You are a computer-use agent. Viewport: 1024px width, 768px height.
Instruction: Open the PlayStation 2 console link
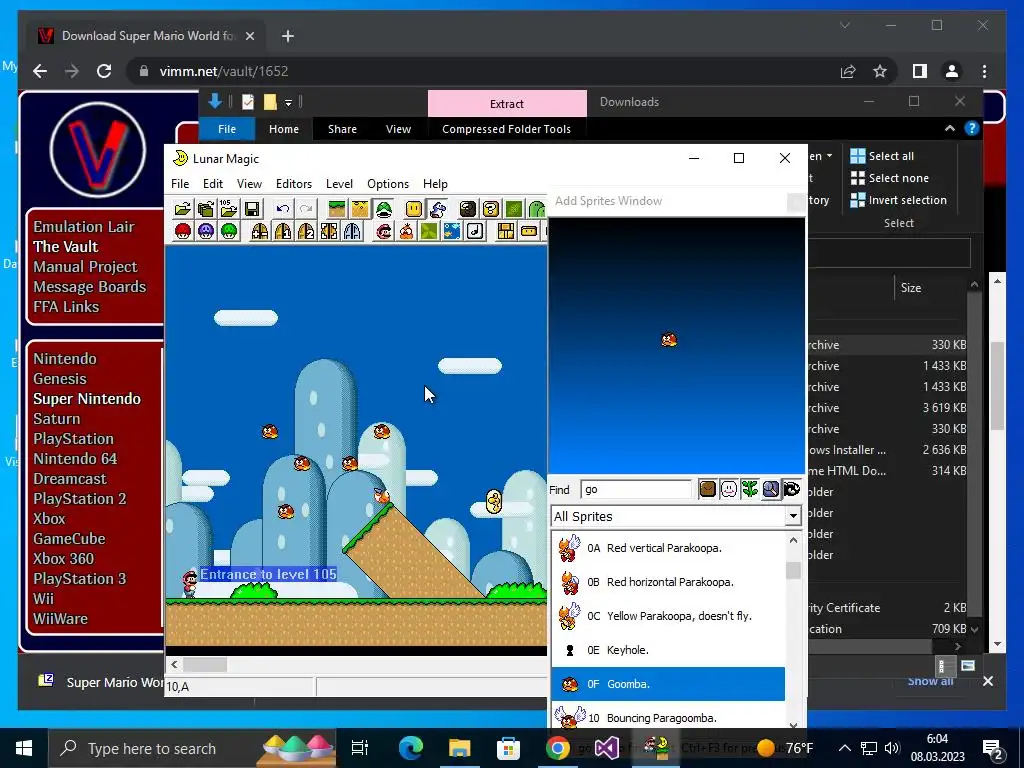[80, 498]
